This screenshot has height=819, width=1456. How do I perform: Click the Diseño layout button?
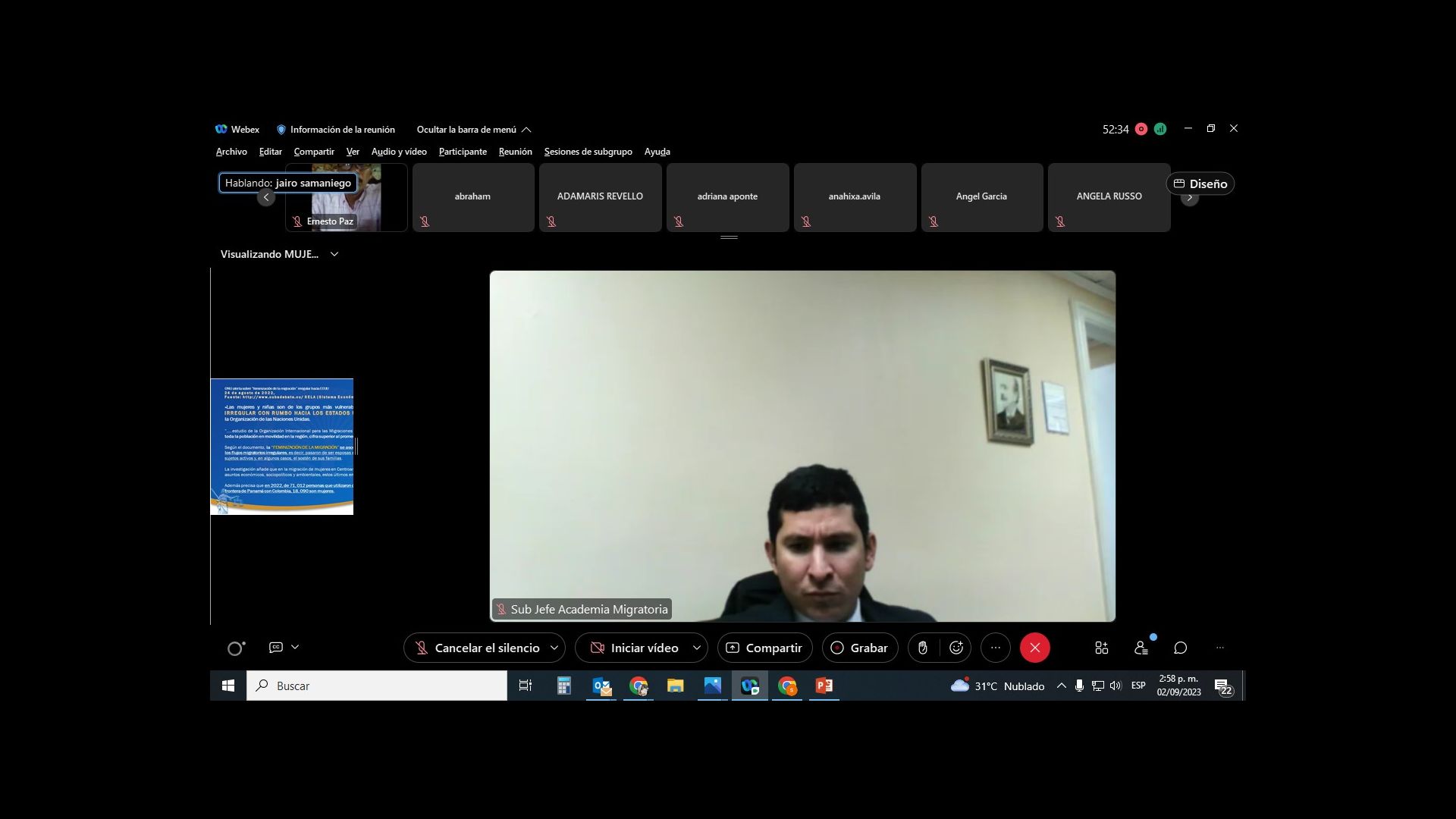click(x=1200, y=184)
